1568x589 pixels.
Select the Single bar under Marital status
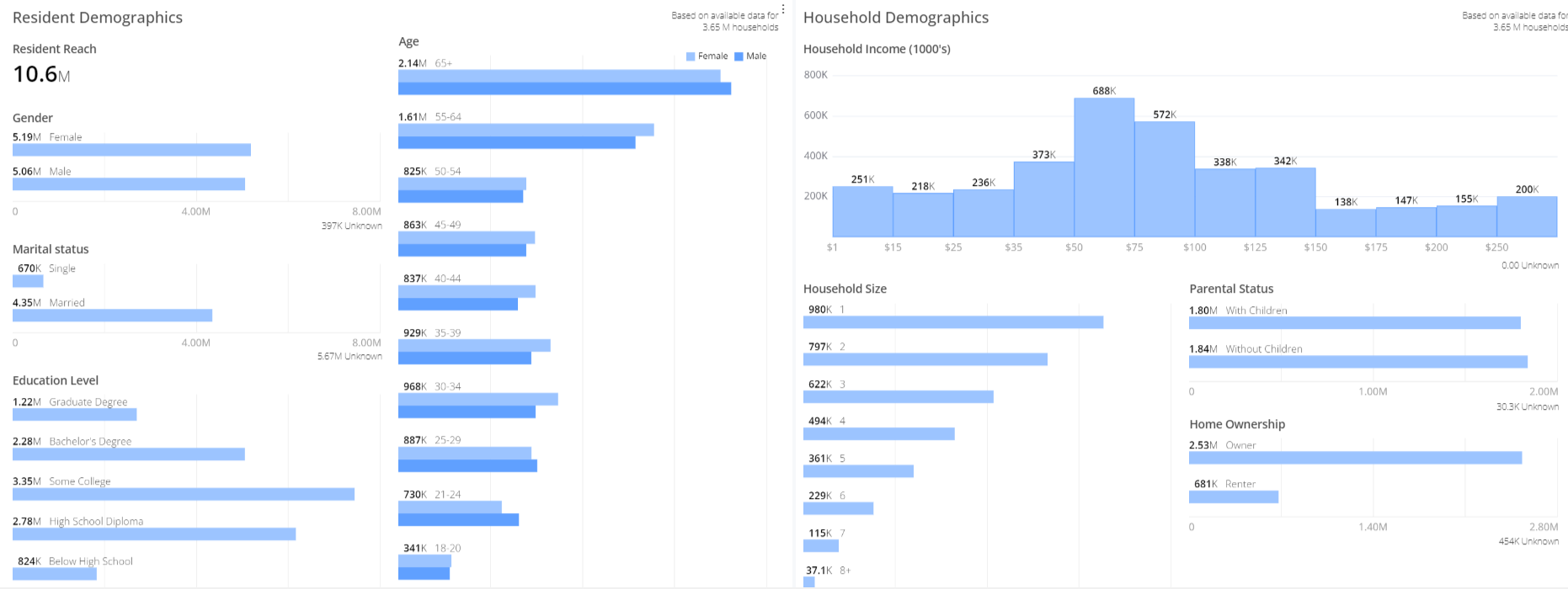tap(28, 281)
